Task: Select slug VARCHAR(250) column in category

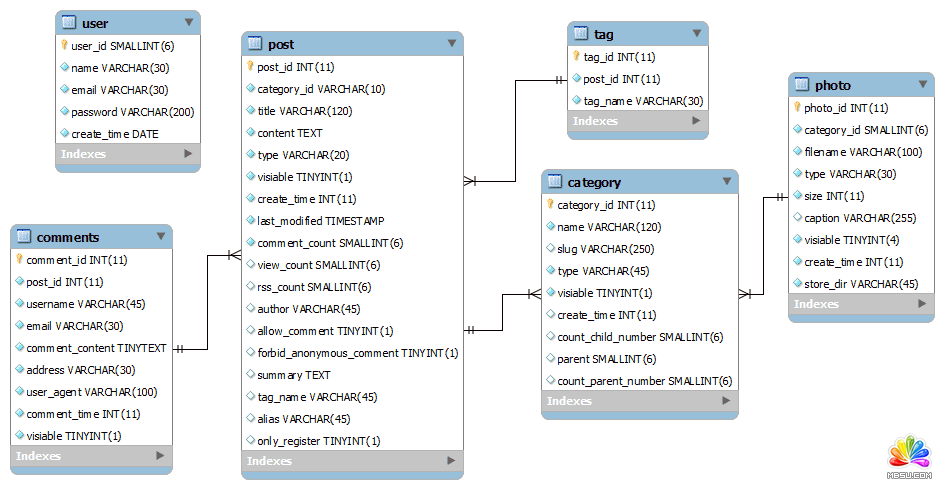Action: tap(605, 249)
